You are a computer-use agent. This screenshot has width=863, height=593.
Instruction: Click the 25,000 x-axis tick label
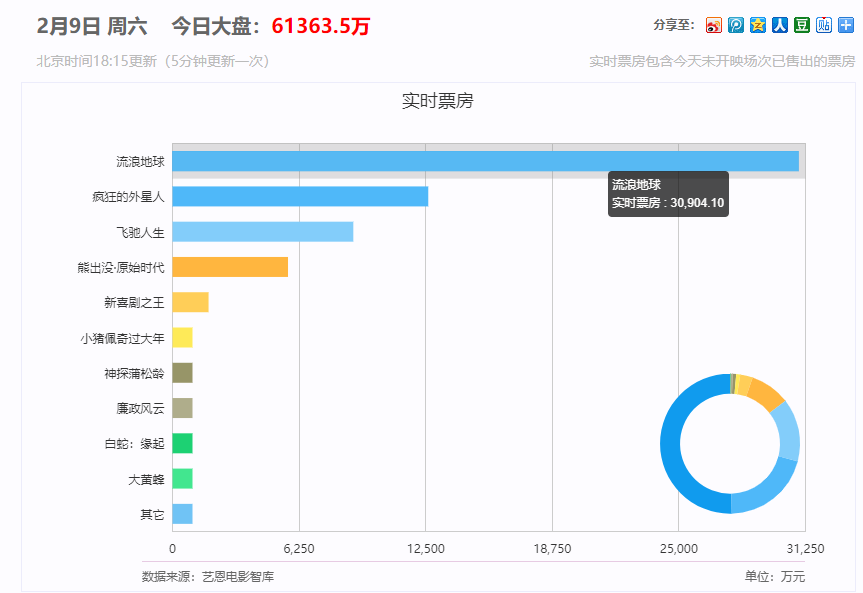pos(679,548)
